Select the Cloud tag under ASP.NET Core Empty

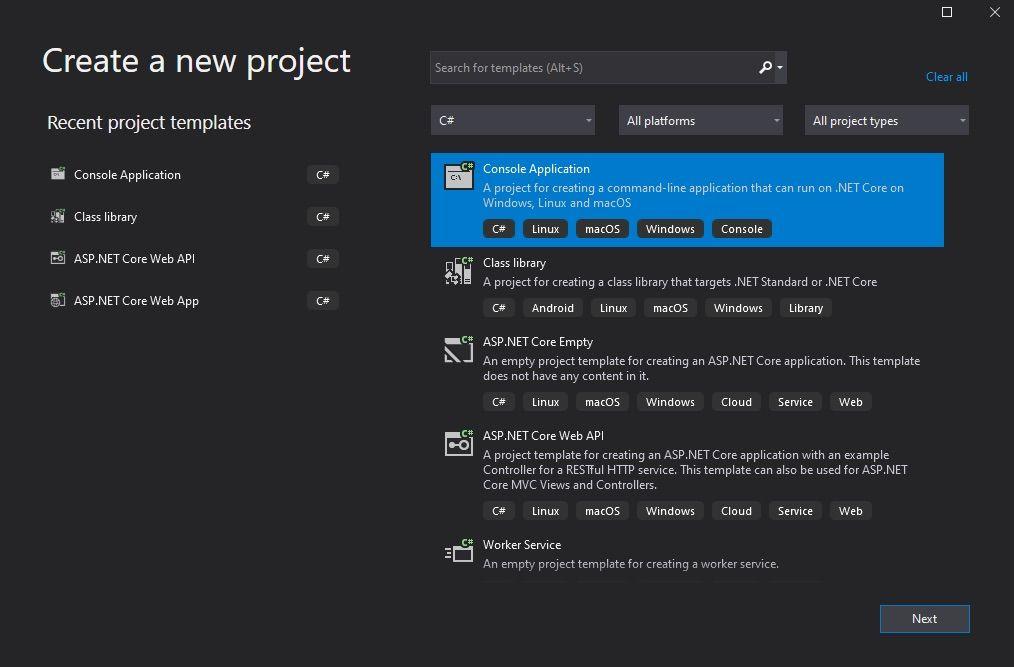736,401
